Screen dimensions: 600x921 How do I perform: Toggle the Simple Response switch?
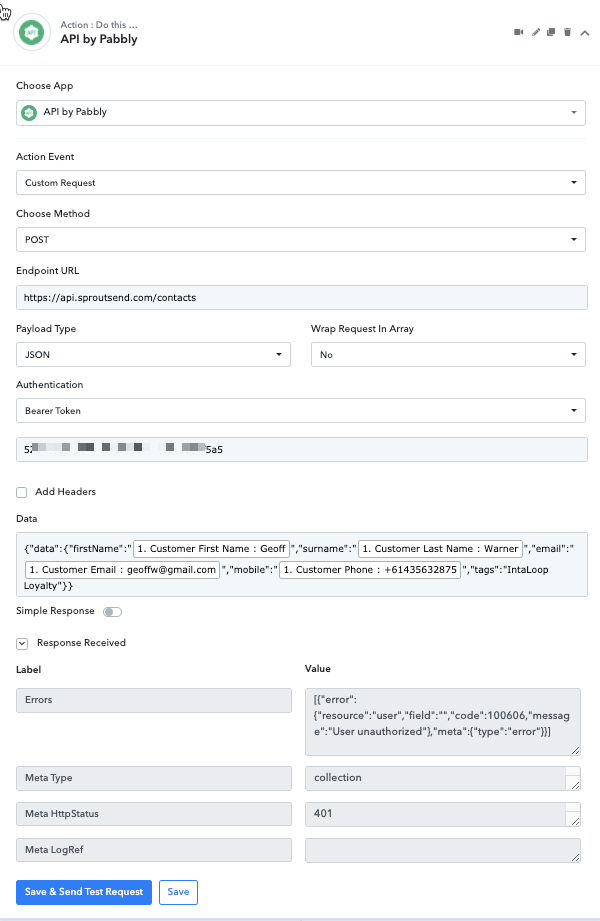[112, 612]
